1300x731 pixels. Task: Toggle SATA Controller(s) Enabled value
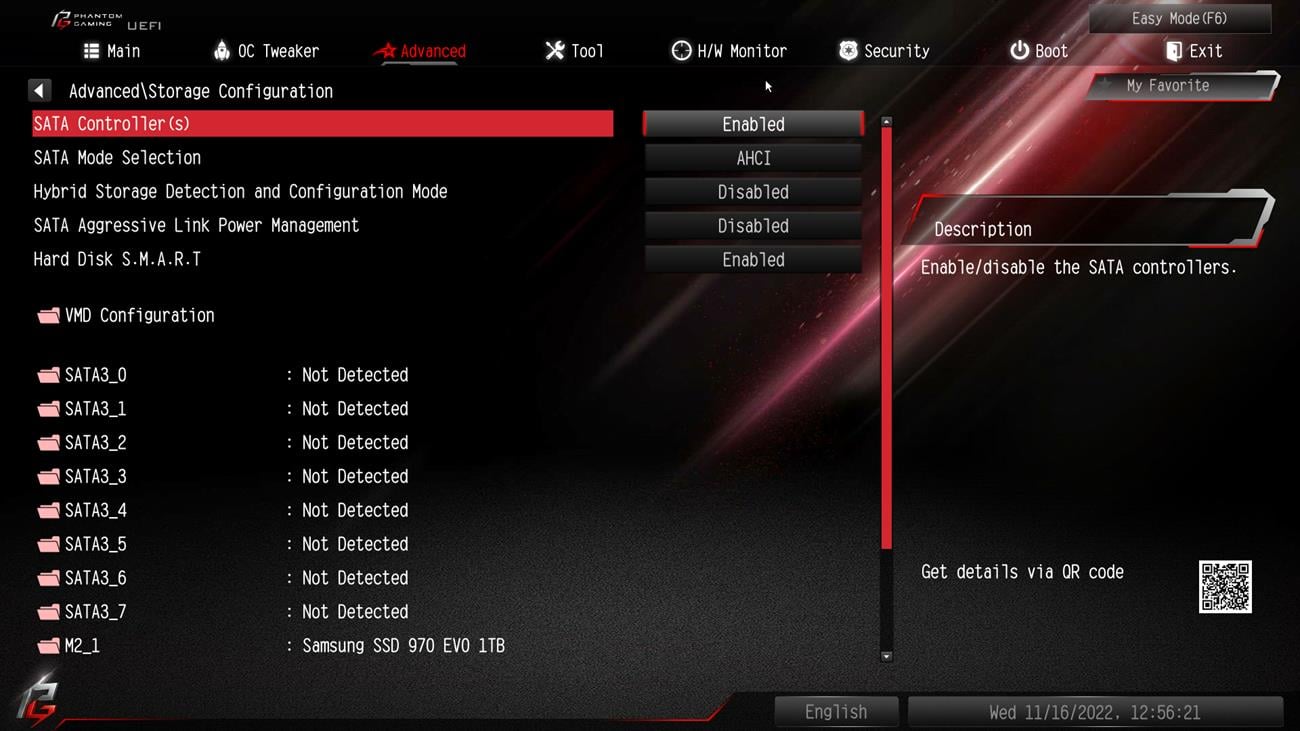point(753,124)
